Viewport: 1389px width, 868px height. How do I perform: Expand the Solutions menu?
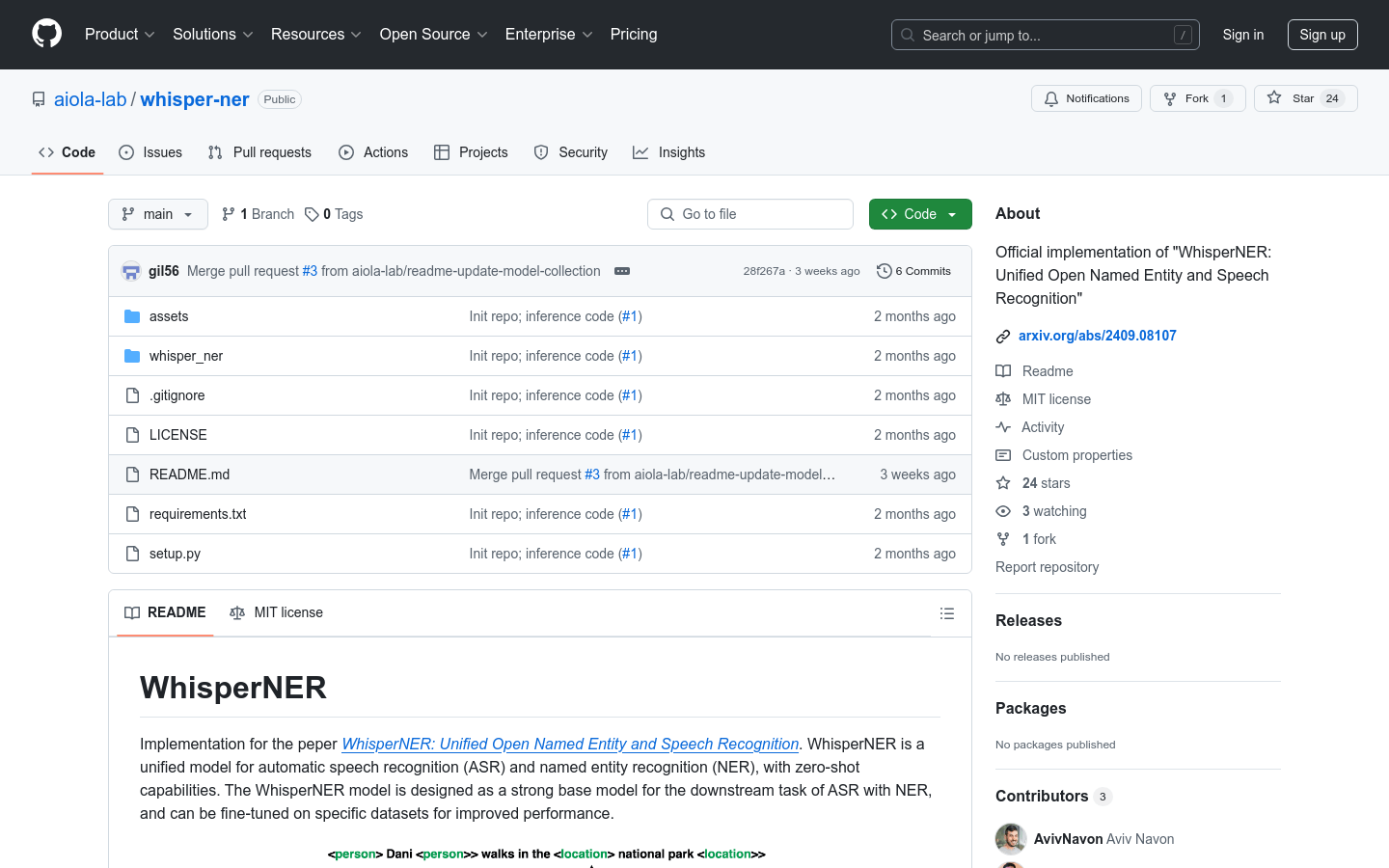click(x=213, y=35)
